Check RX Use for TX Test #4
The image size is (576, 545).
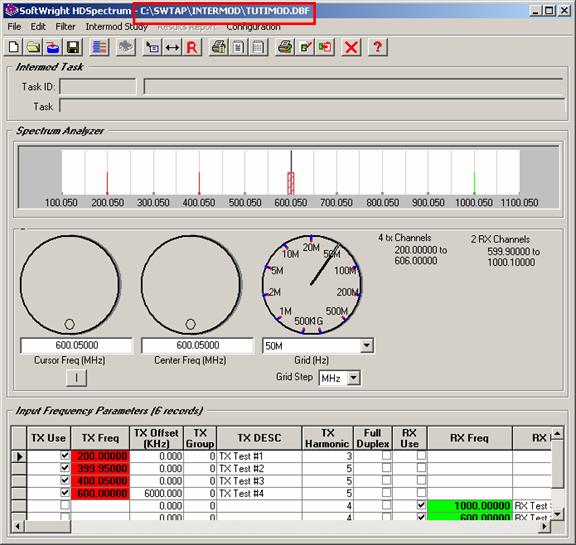421,492
